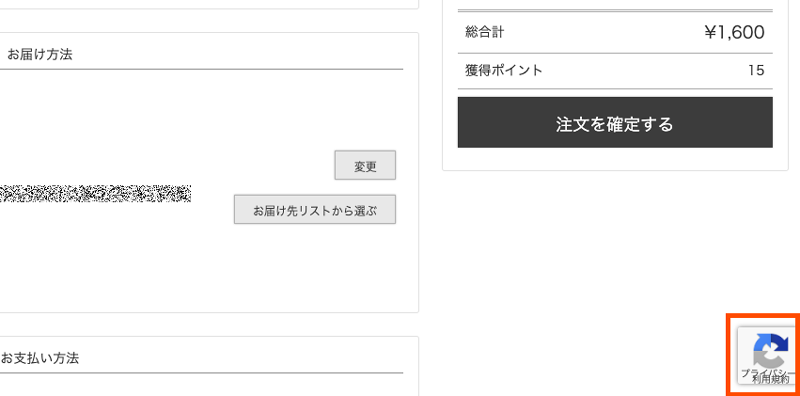Image resolution: width=800 pixels, height=396 pixels.
Task: Click the お届け方法 section heading
Action: 40,55
